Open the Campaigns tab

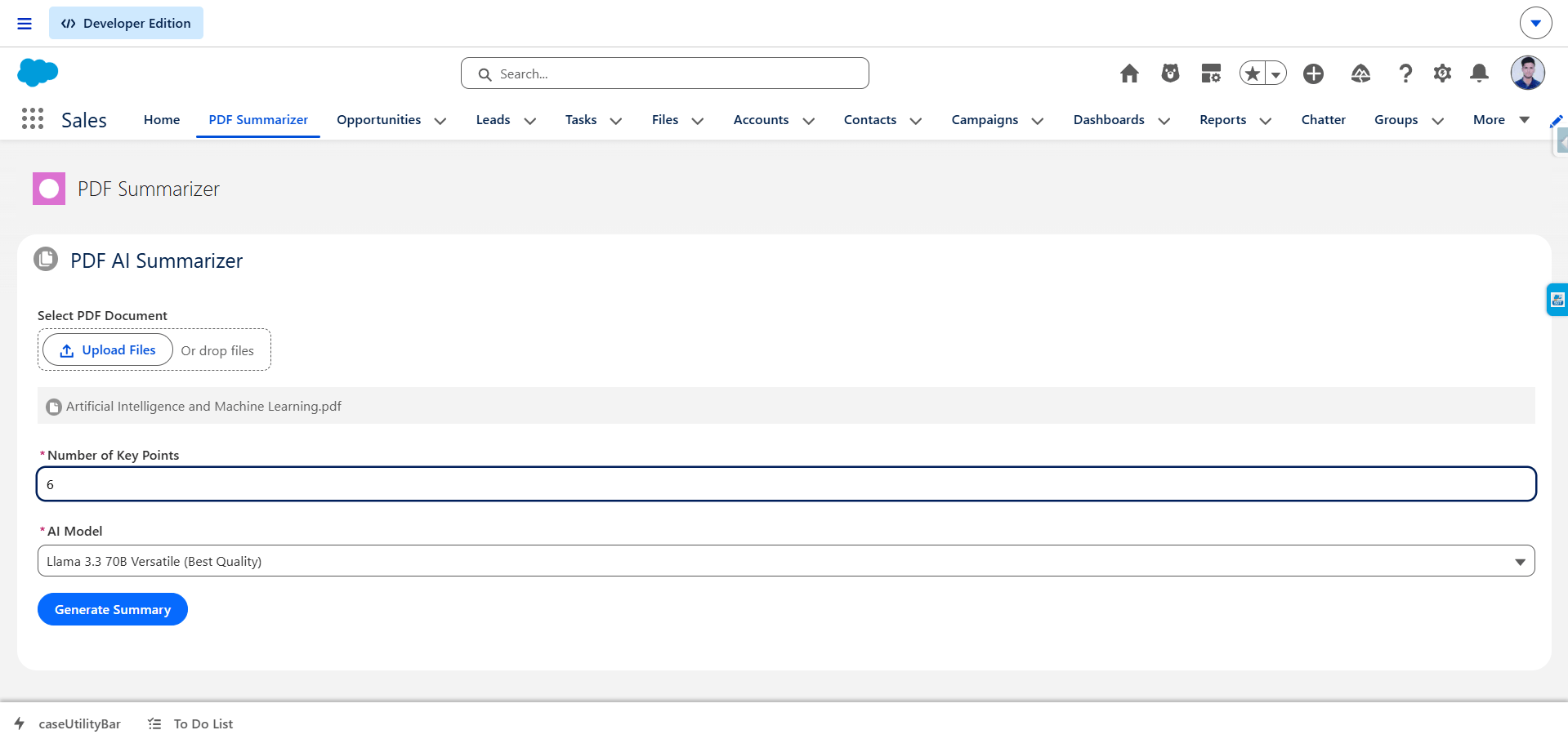coord(985,120)
